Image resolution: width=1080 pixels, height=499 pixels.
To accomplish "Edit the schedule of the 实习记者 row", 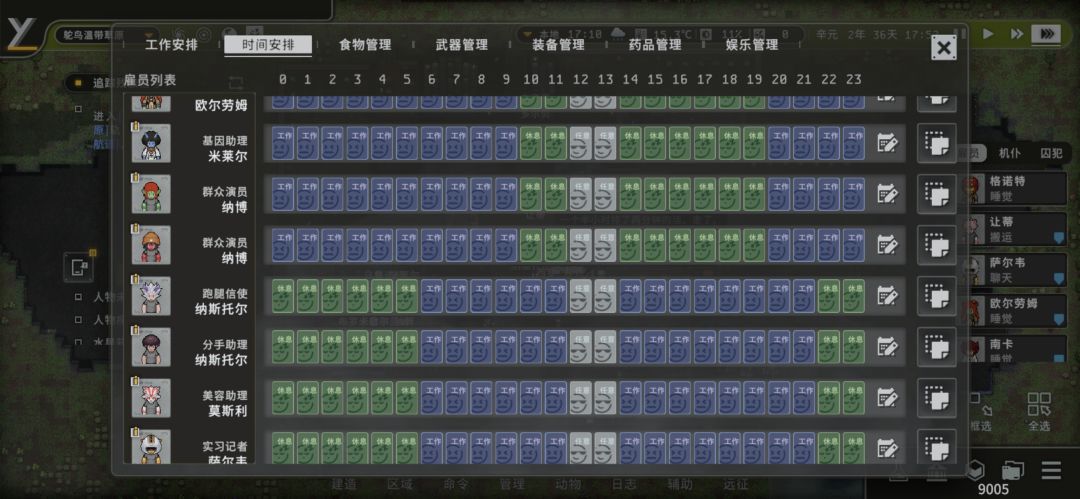I will (x=887, y=449).
